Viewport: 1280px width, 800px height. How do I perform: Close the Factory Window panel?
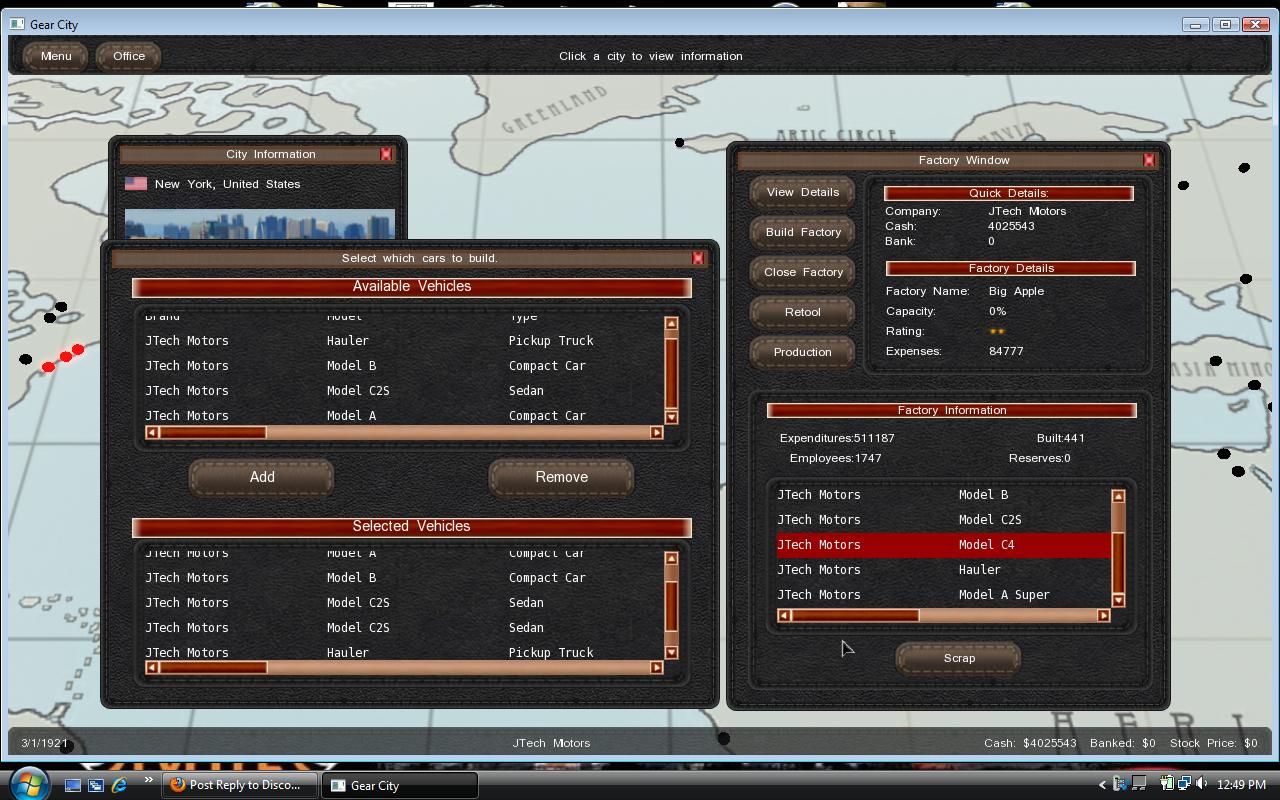pos(1149,160)
